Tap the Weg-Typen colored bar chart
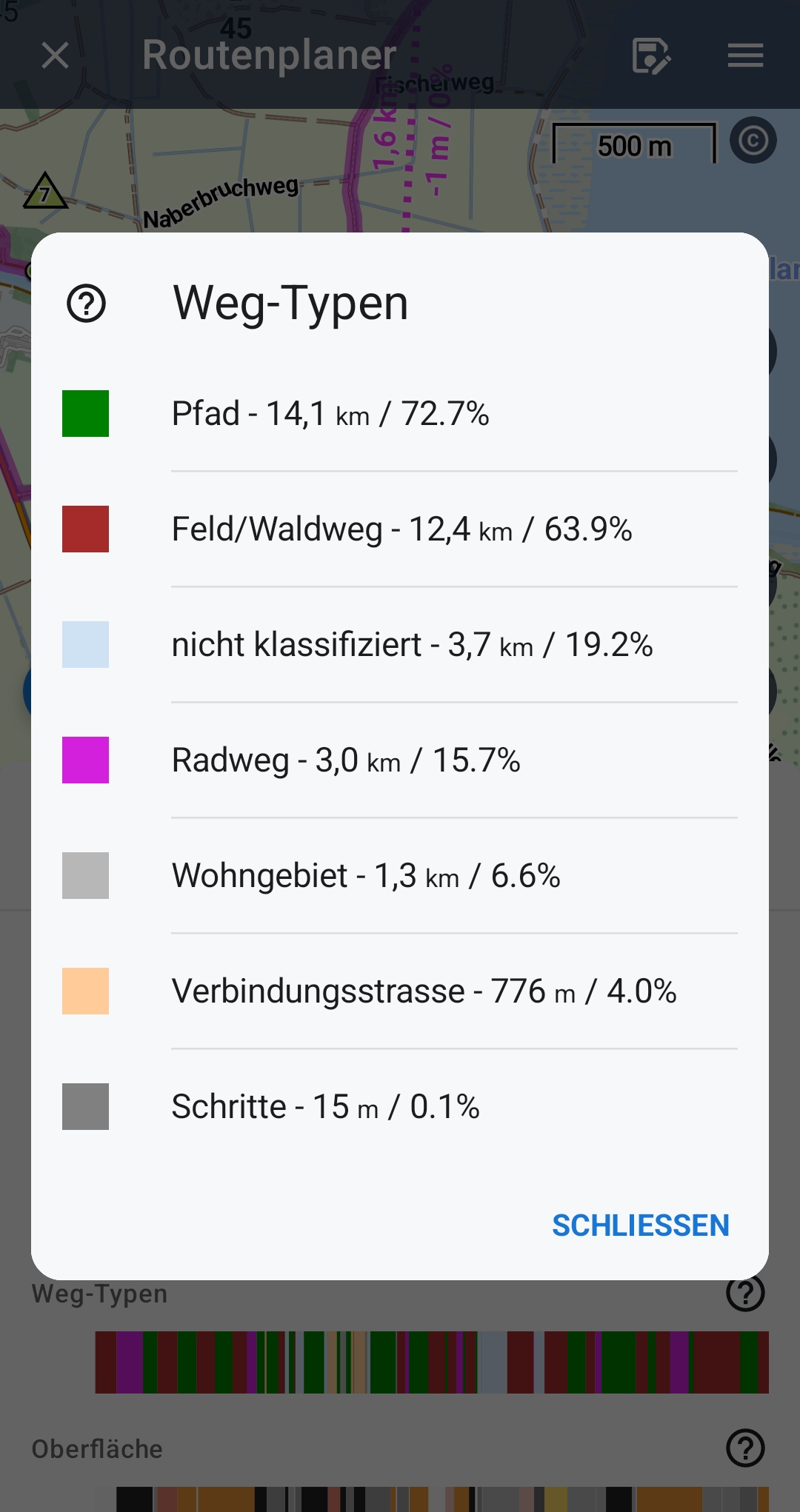The height and width of the screenshot is (1512, 800). [x=432, y=1362]
